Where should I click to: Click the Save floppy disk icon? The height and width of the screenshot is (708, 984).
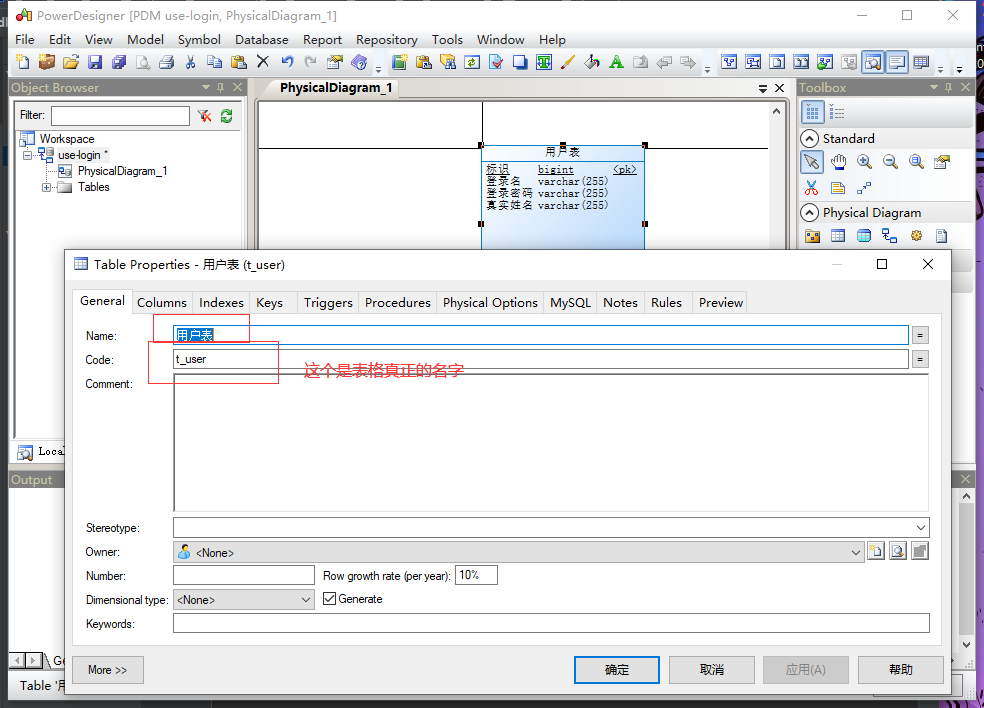(95, 62)
